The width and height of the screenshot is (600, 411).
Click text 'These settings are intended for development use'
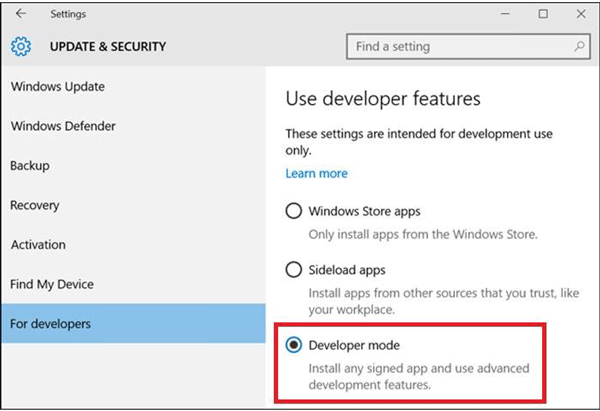419,134
